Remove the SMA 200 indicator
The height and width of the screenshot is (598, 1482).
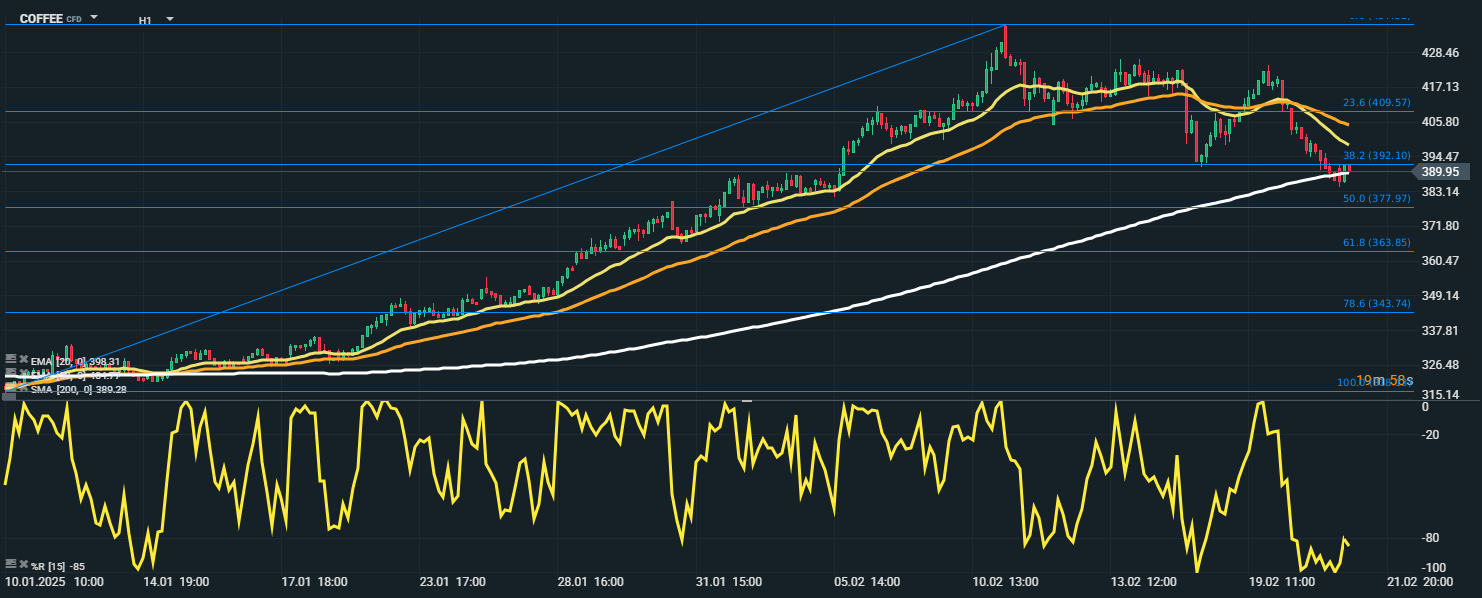point(23,388)
